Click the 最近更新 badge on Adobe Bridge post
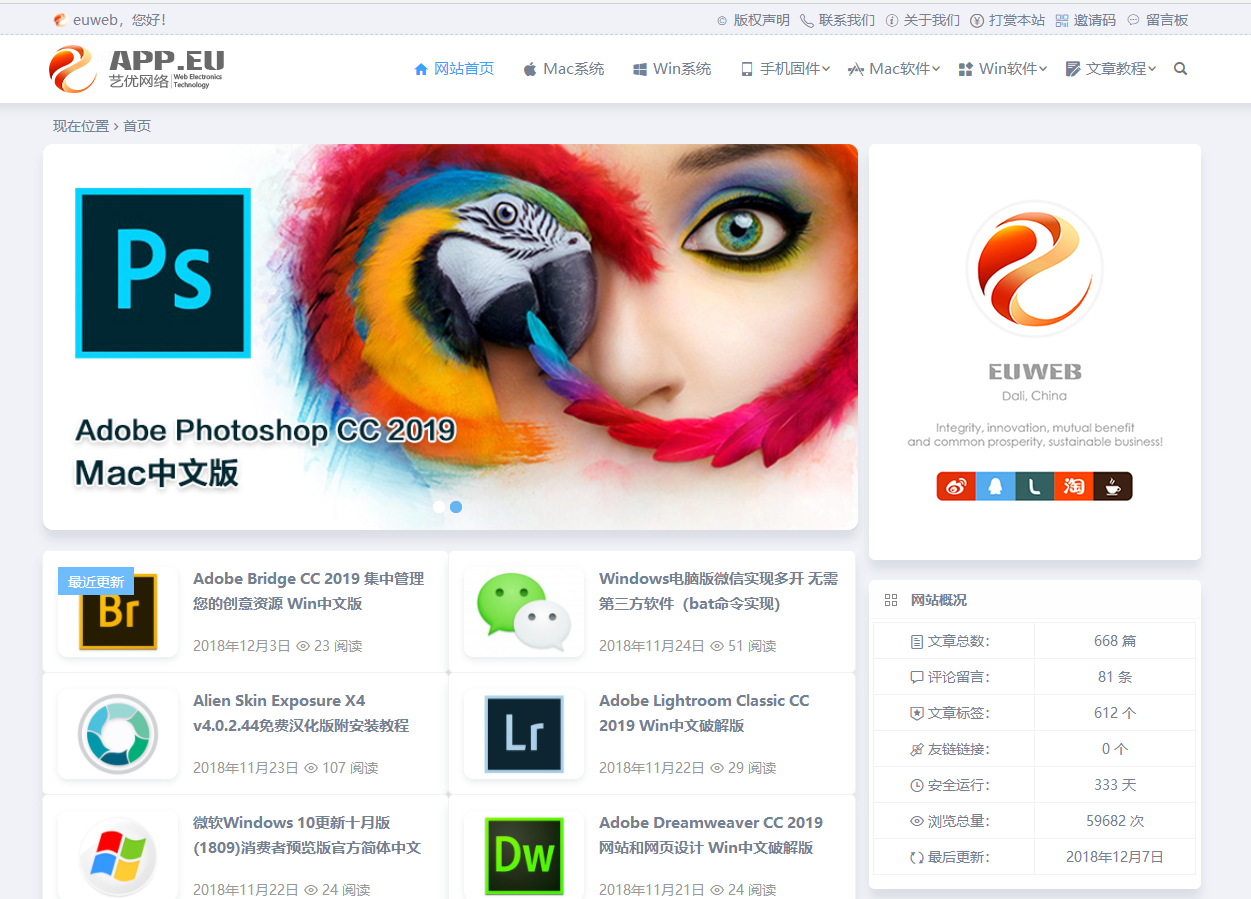Viewport: 1251px width, 899px height. [x=95, y=581]
